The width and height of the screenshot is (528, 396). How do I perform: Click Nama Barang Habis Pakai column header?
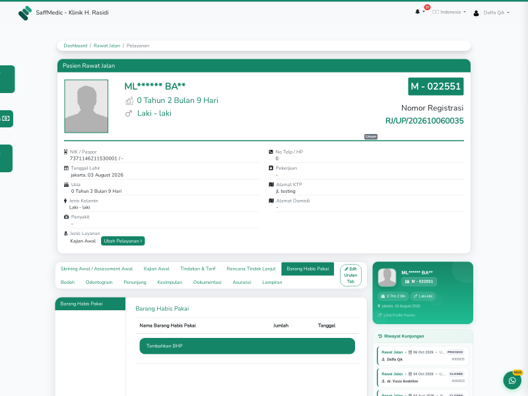[168, 326]
